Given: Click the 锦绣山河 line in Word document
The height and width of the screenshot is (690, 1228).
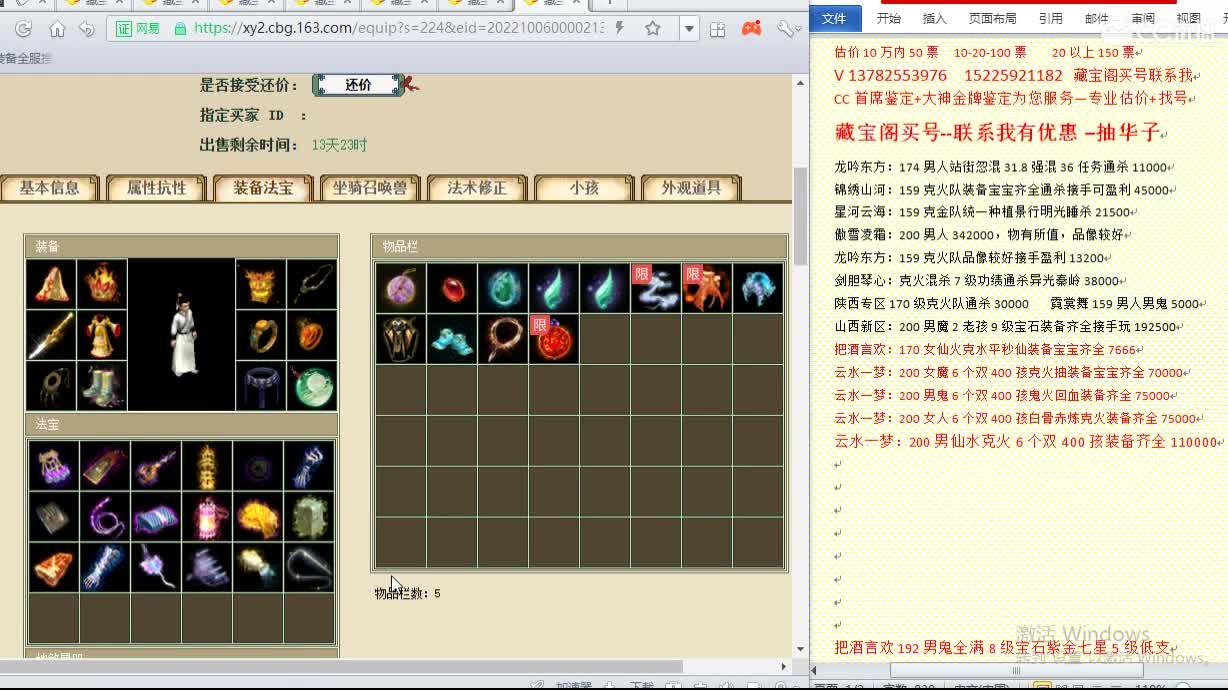Looking at the screenshot, I should pos(1005,189).
